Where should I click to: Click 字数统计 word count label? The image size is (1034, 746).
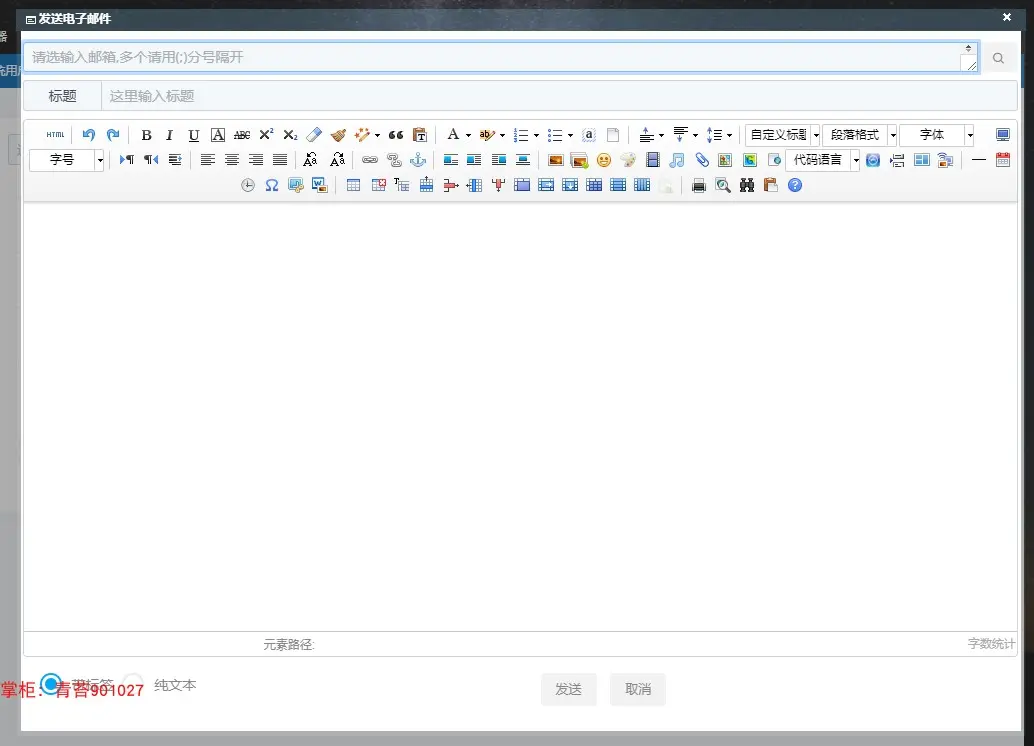991,644
